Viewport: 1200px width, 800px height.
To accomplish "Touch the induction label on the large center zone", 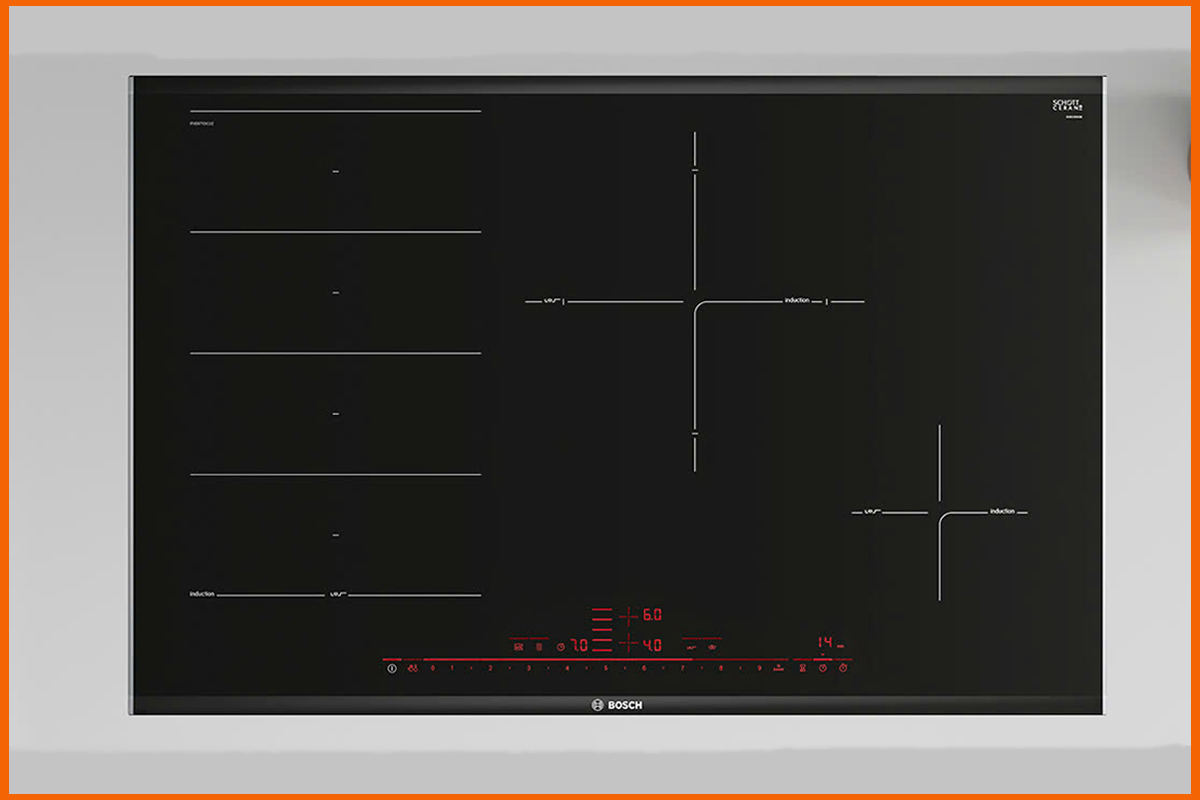I will [x=797, y=300].
